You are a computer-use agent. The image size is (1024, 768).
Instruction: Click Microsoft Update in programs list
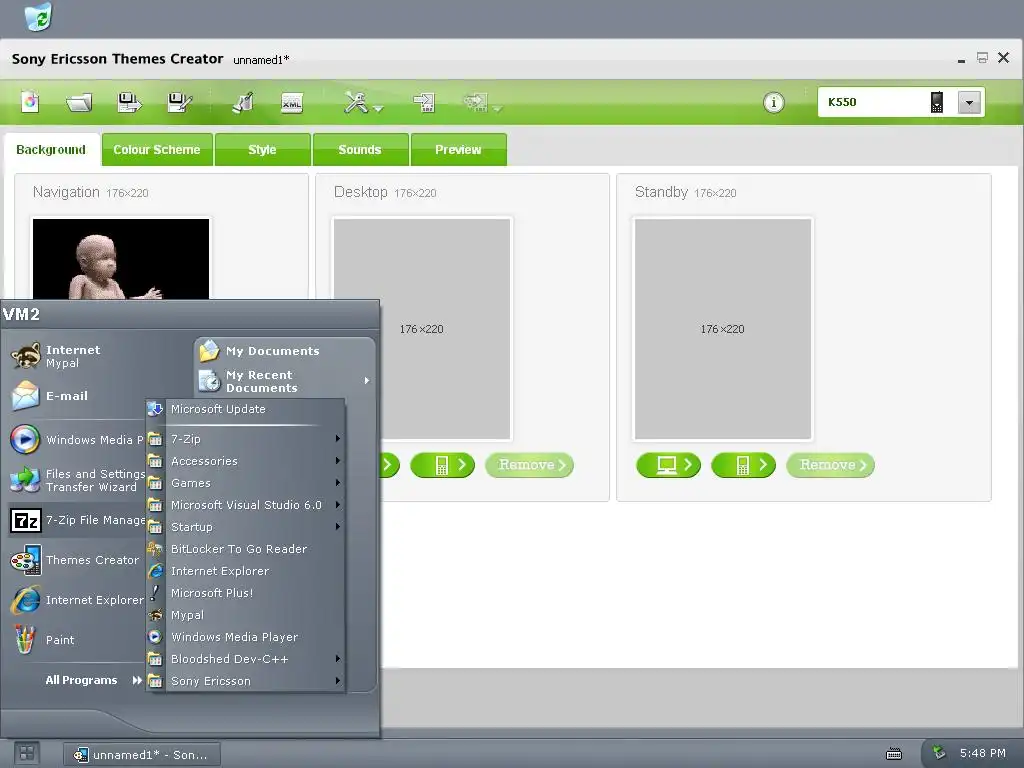[246, 409]
